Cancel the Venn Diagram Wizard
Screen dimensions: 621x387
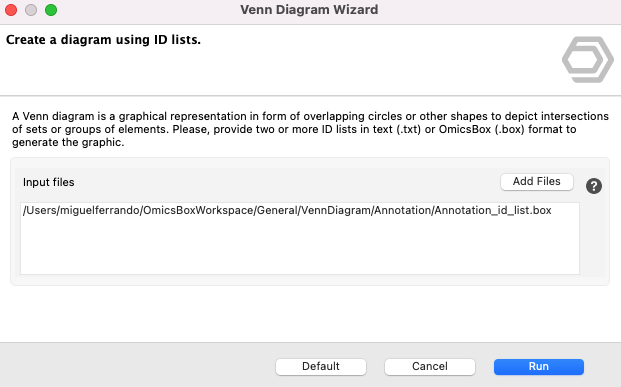pyautogui.click(x=430, y=366)
